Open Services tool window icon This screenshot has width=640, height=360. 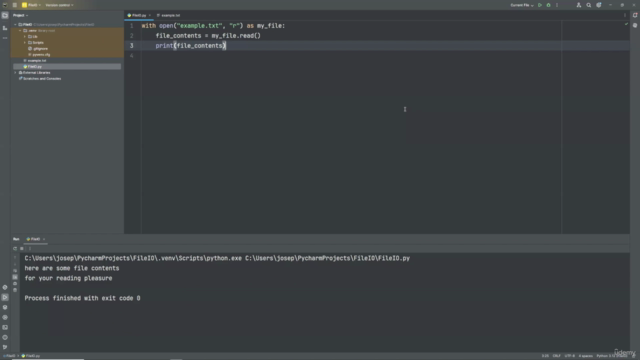5,317
